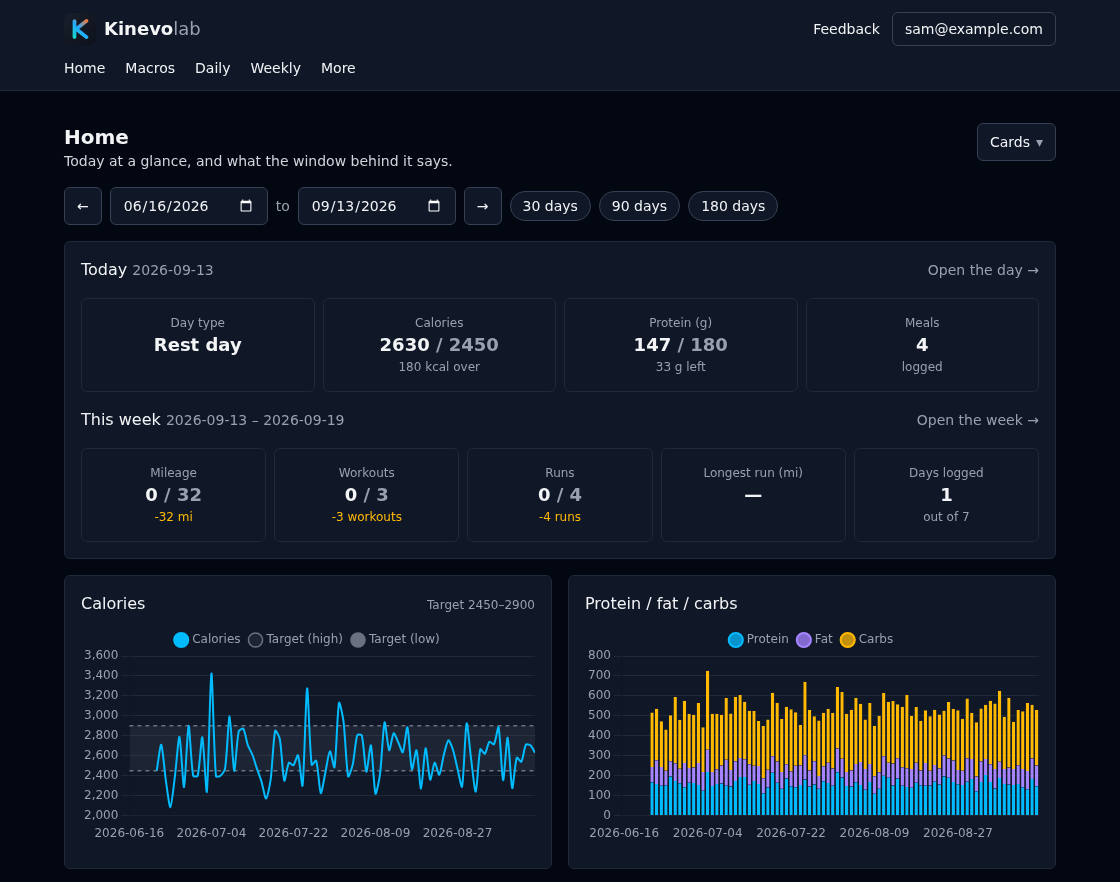Go to previous date range arrow
1120x882 pixels.
tap(83, 206)
